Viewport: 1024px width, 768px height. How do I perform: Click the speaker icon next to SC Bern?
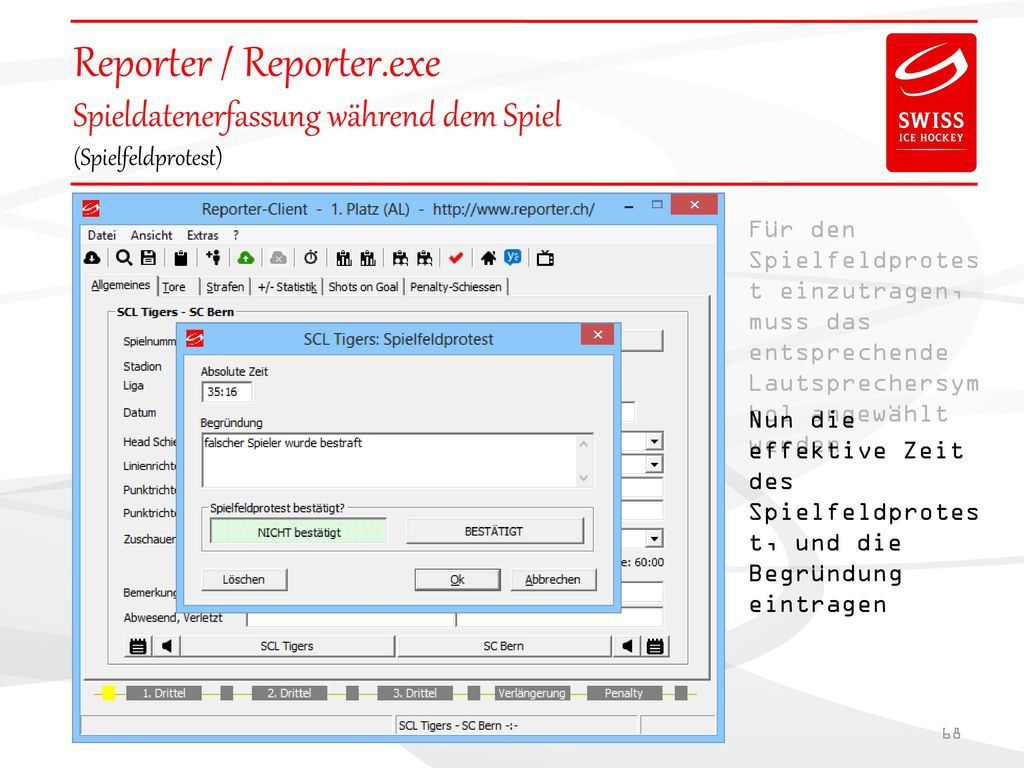click(627, 646)
